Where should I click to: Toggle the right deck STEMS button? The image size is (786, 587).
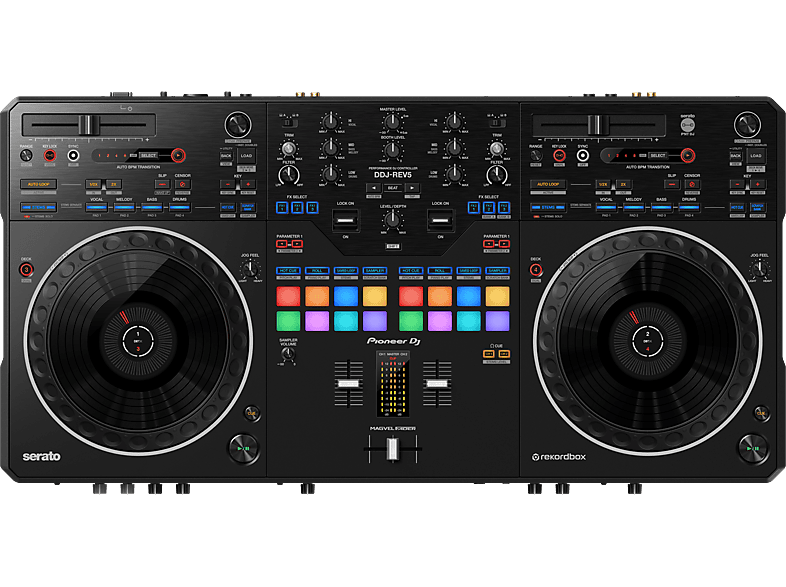(548, 207)
